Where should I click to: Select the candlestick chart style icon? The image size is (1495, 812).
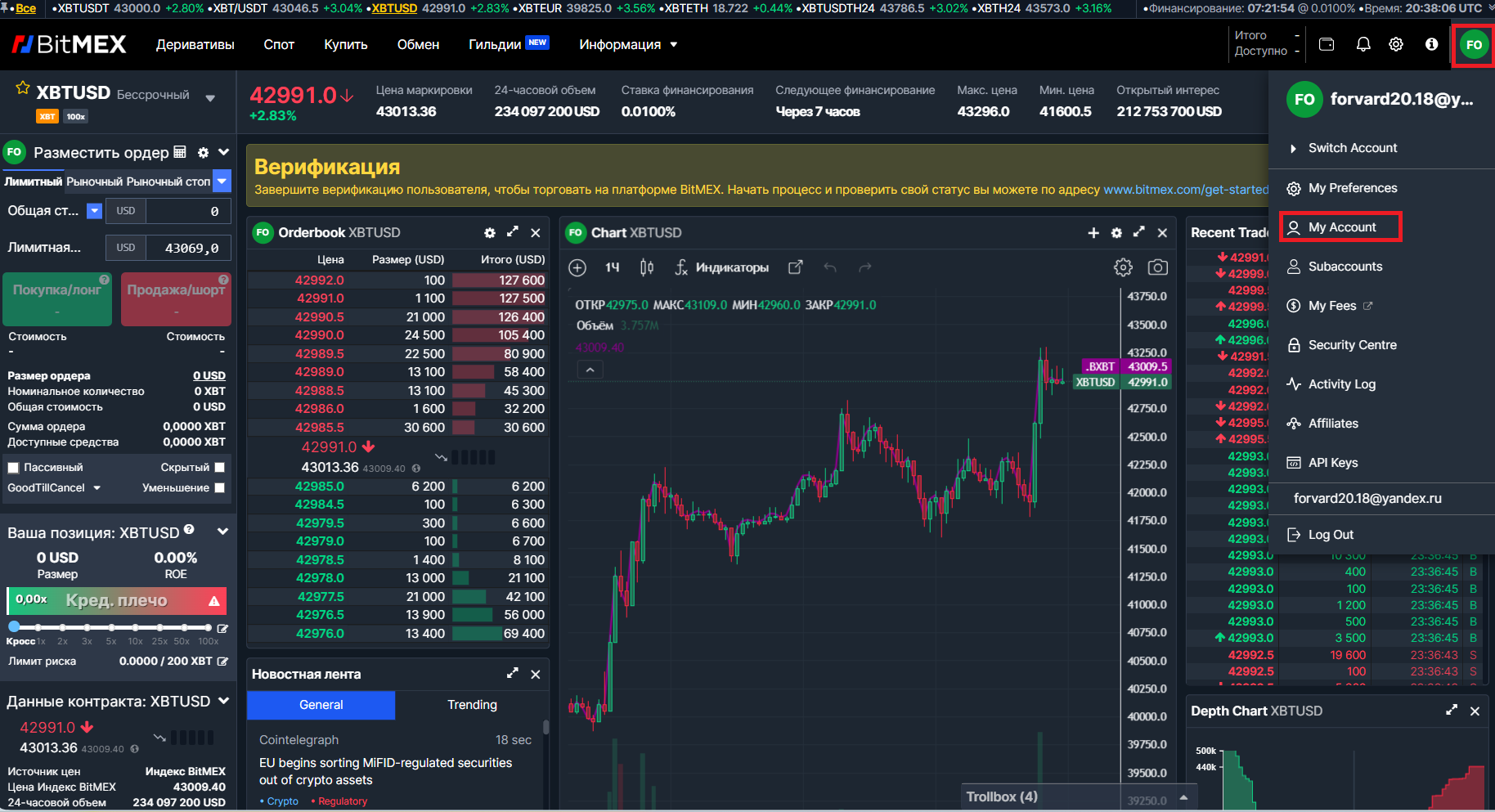click(x=646, y=267)
